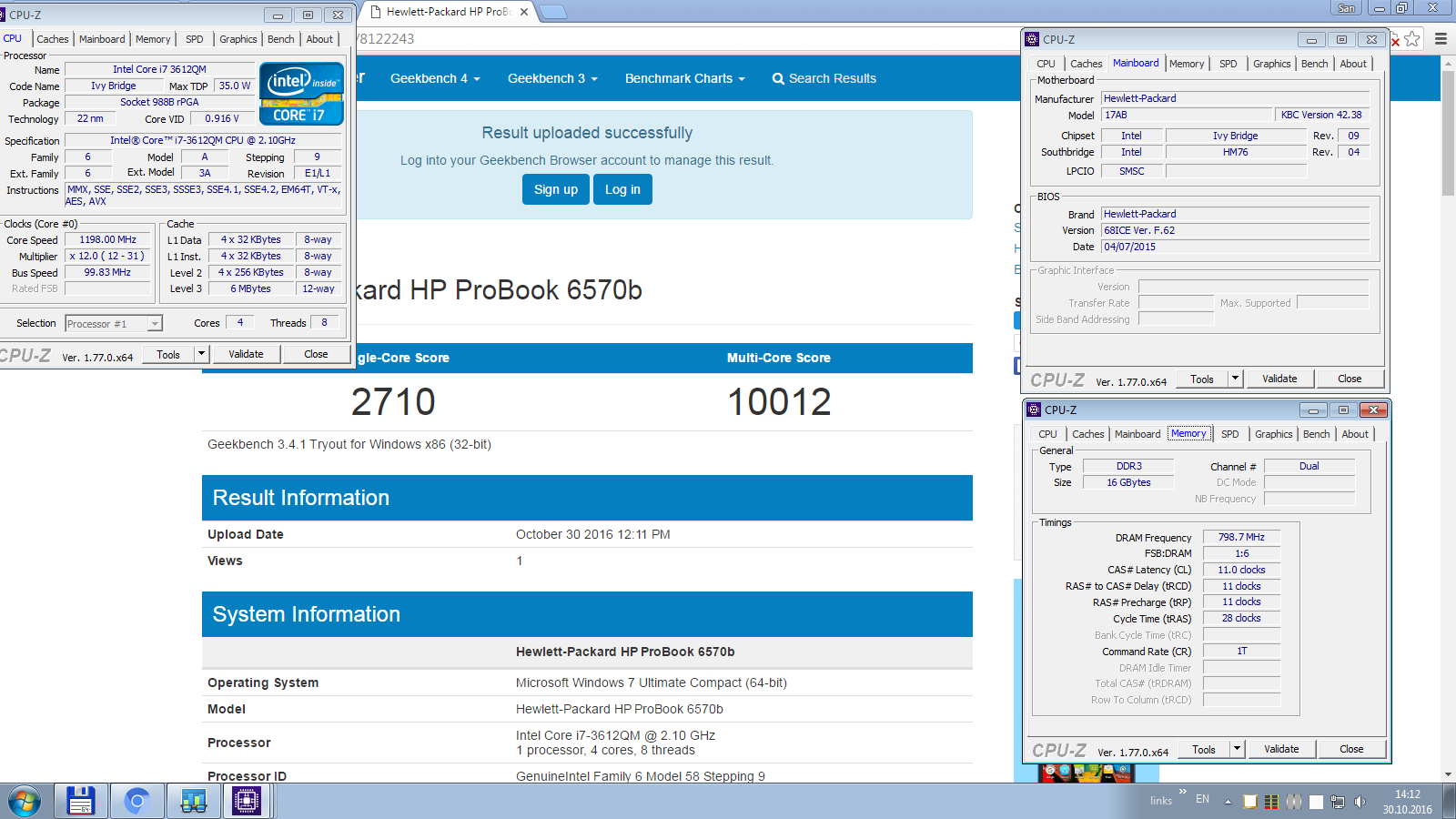1456x819 pixels.
Task: Click the EN language indicator
Action: coord(1202,799)
